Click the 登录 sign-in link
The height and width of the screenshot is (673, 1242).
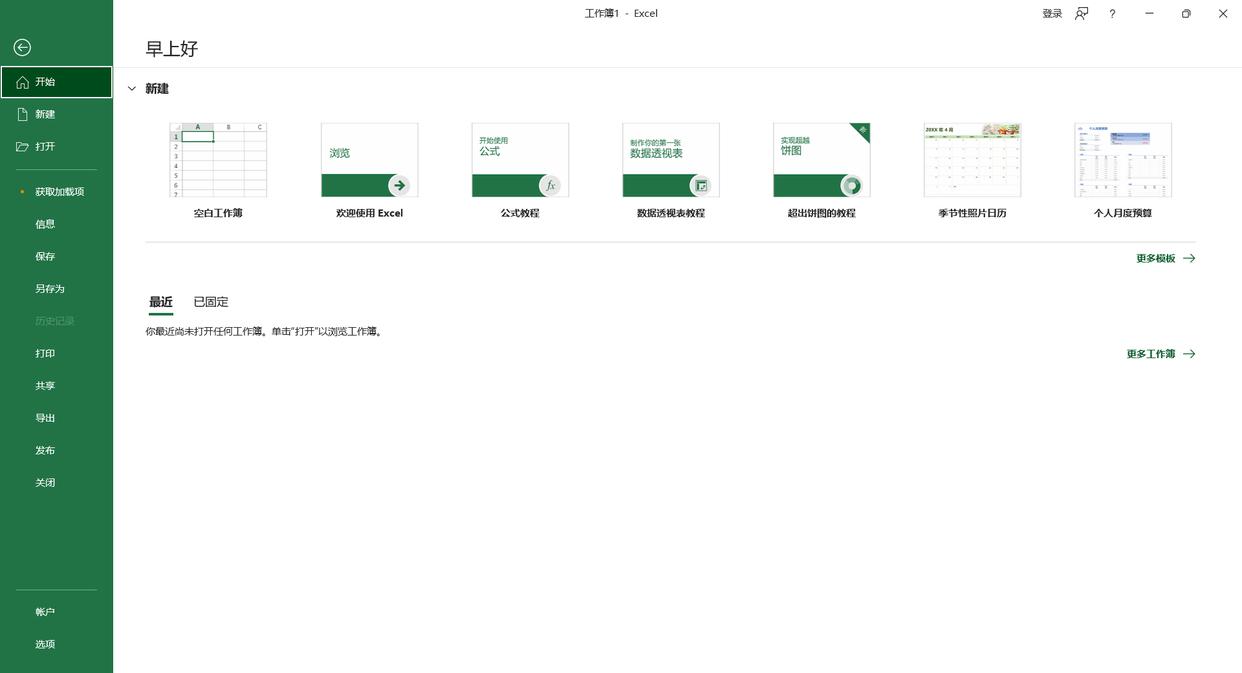tap(1052, 14)
